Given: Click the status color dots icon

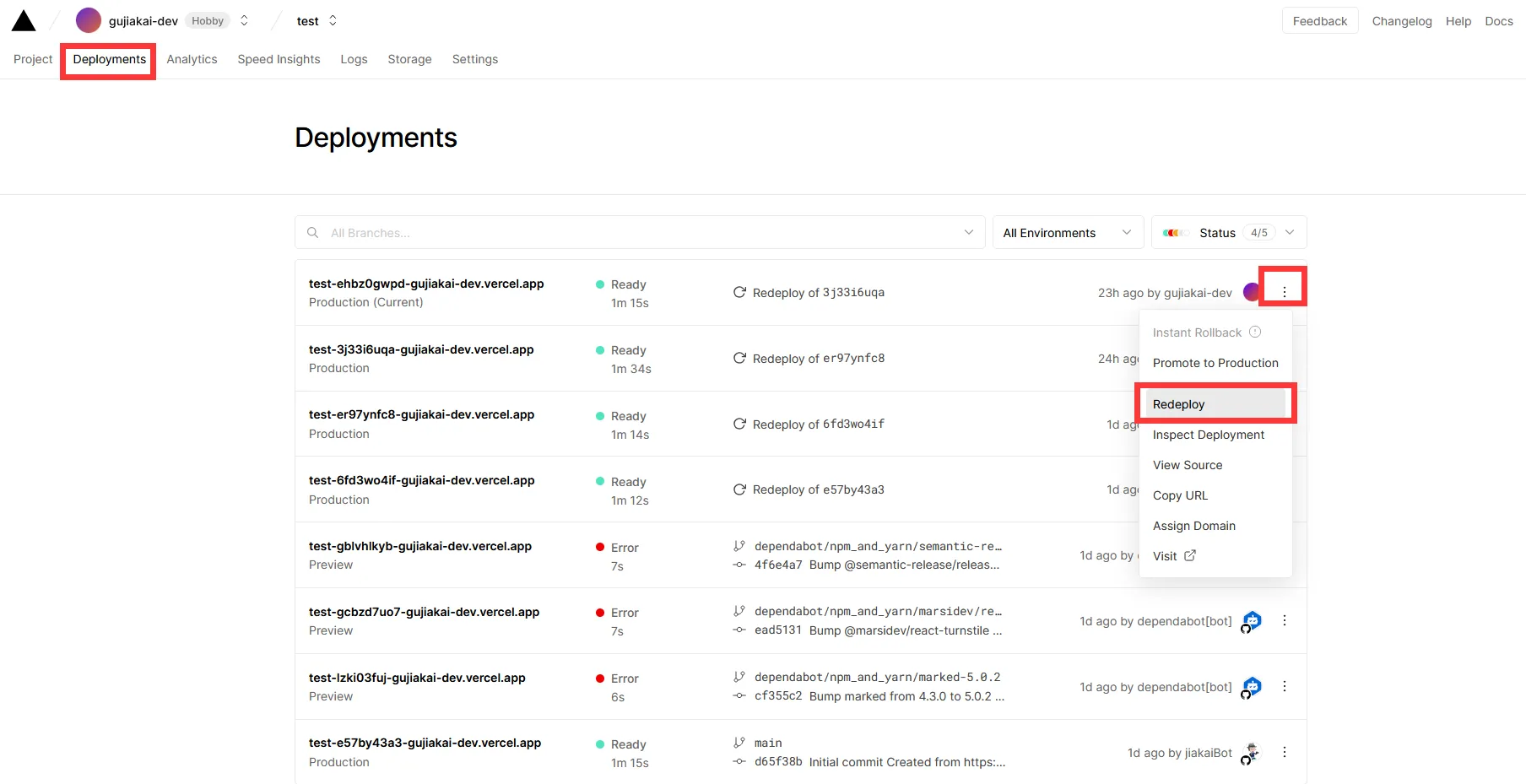Looking at the screenshot, I should tap(1175, 233).
